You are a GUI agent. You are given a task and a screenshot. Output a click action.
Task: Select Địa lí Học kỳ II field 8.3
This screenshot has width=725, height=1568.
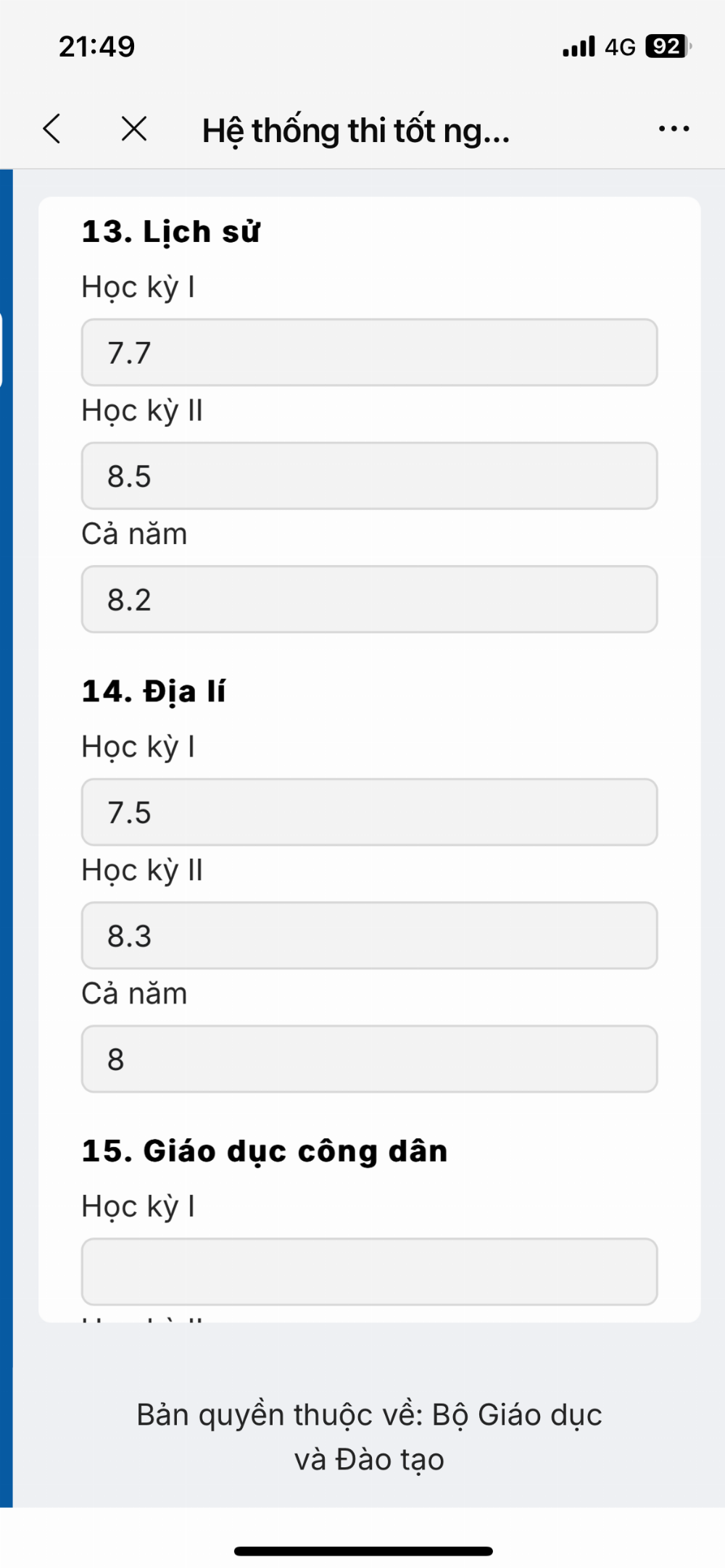(369, 935)
